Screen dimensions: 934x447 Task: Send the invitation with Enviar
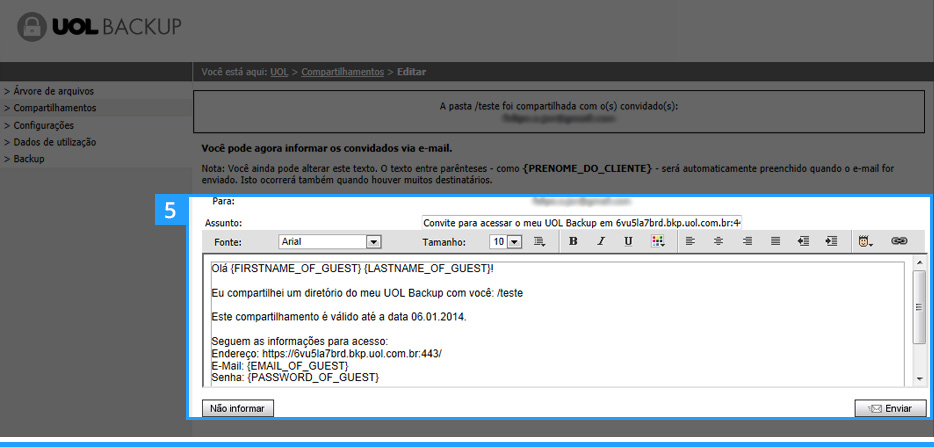(891, 409)
